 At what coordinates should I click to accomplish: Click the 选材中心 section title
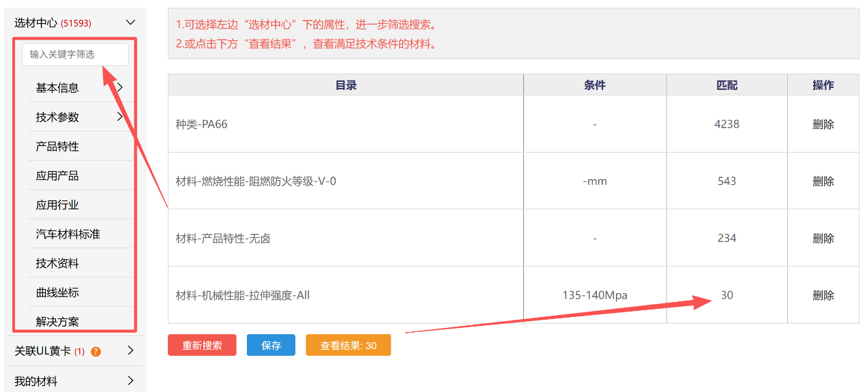(x=36, y=23)
